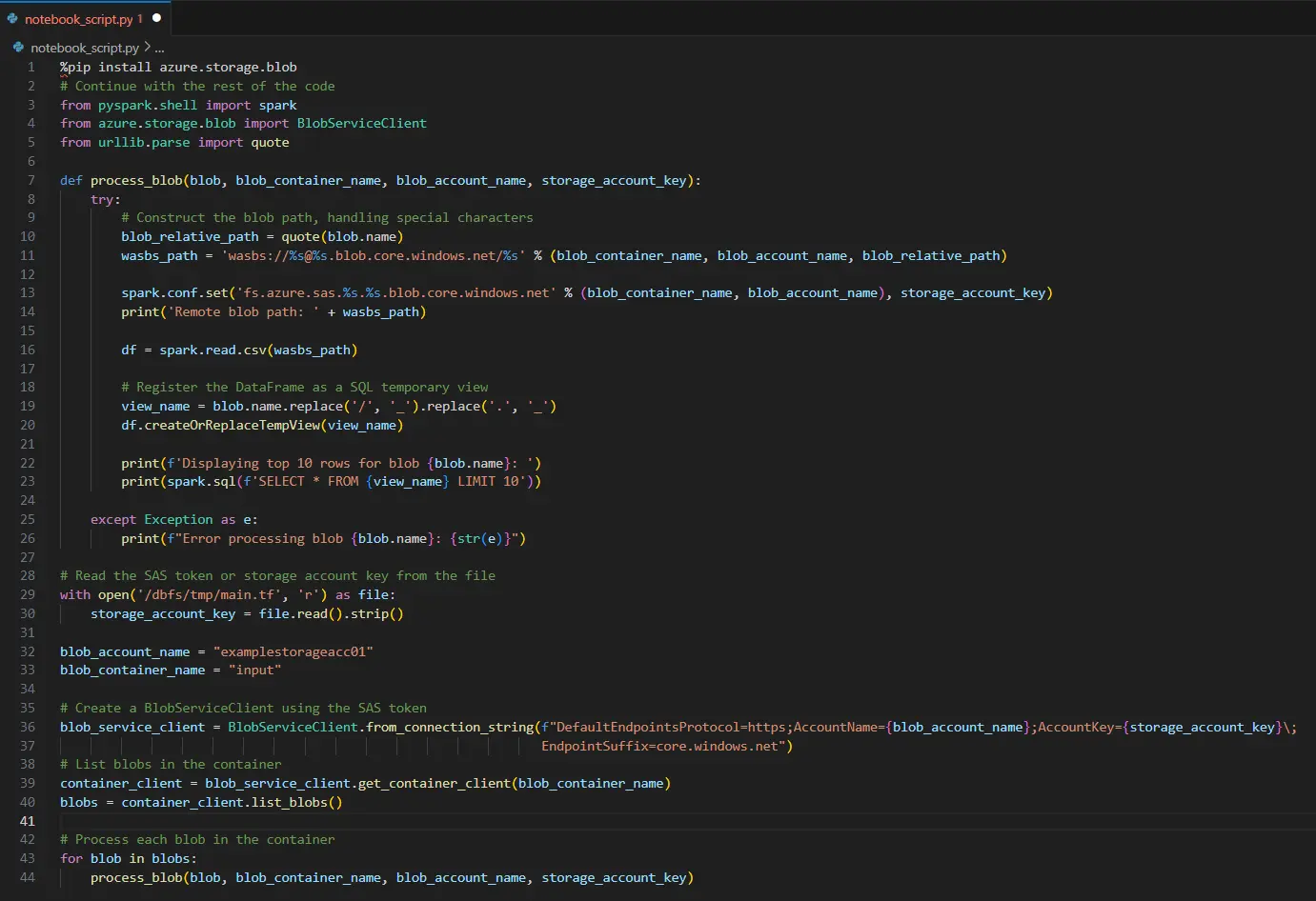Click the string "input" on line 33
1316x901 pixels.
(x=255, y=670)
